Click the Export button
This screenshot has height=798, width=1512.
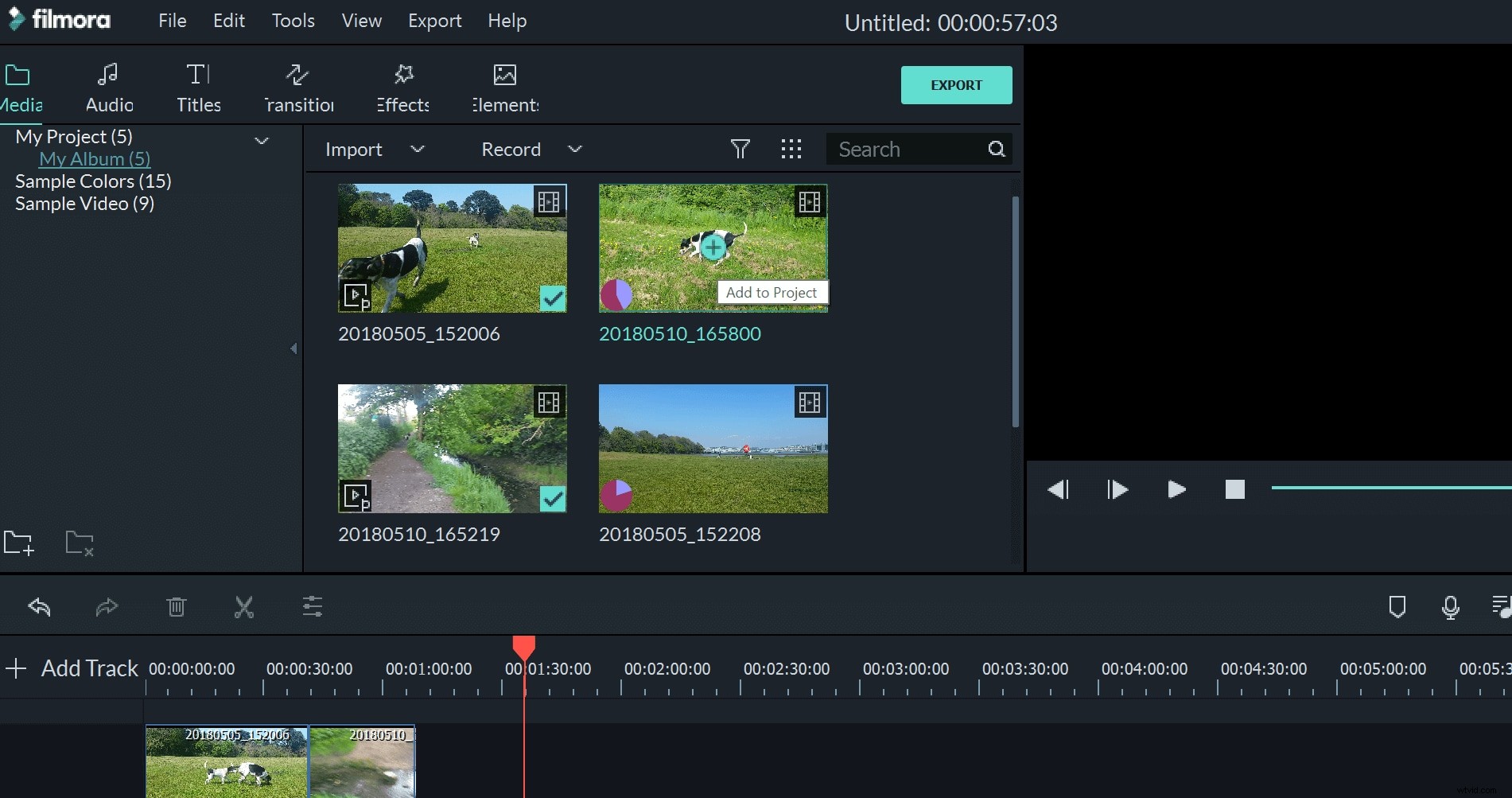tap(956, 85)
